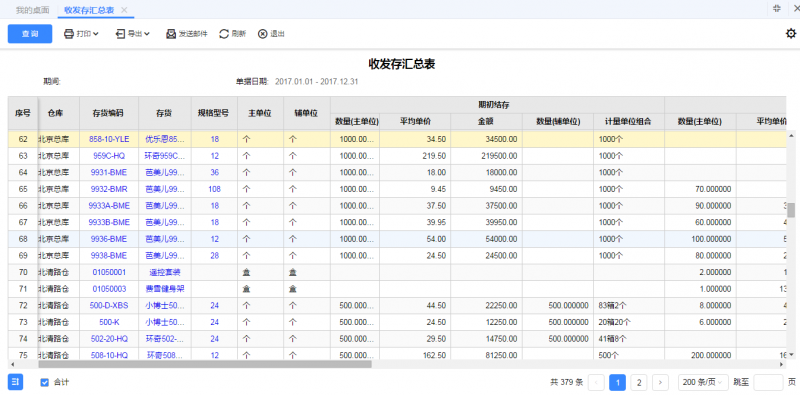
Task: Click the 退出 exit circle icon
Action: (x=262, y=34)
